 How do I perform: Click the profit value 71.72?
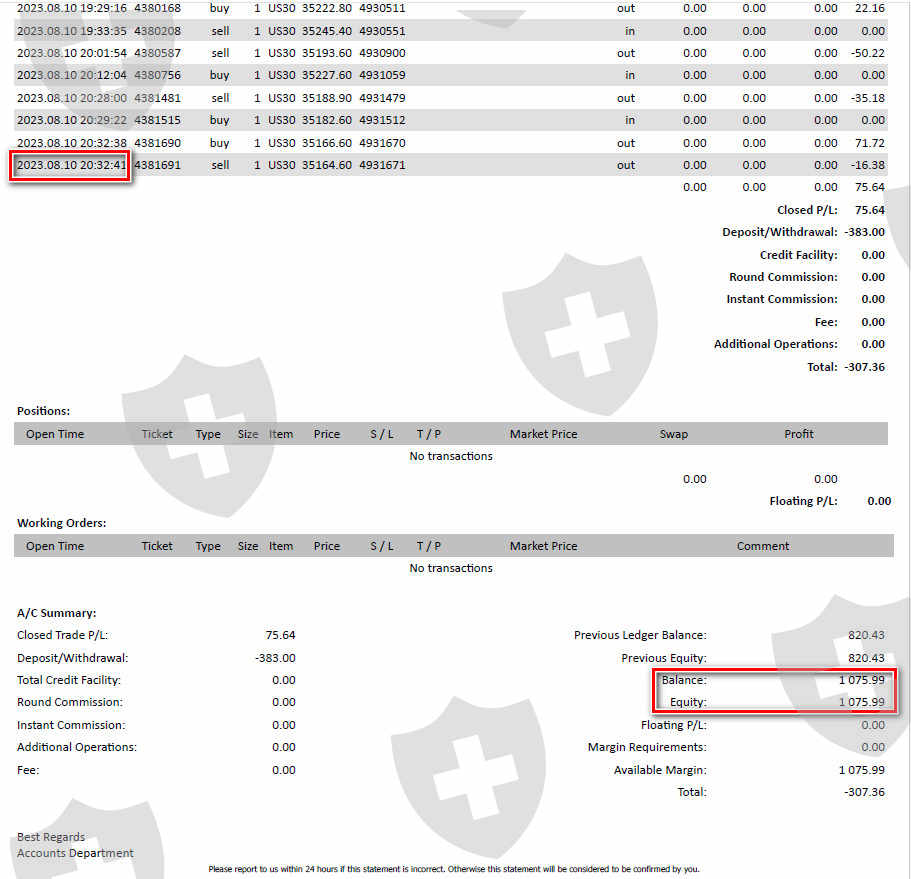[870, 143]
